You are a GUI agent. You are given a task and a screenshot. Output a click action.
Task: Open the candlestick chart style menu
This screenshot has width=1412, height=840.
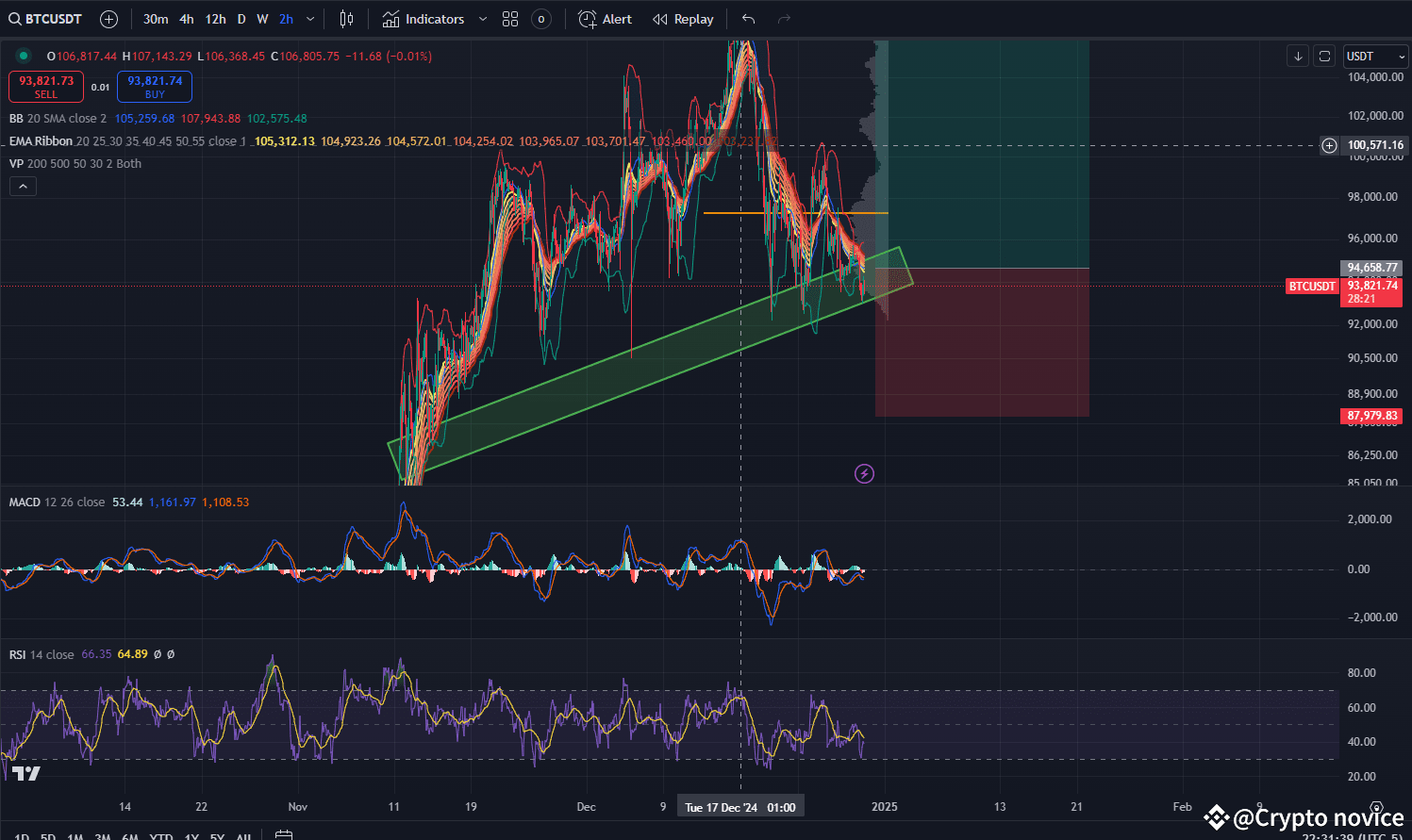pyautogui.click(x=346, y=19)
